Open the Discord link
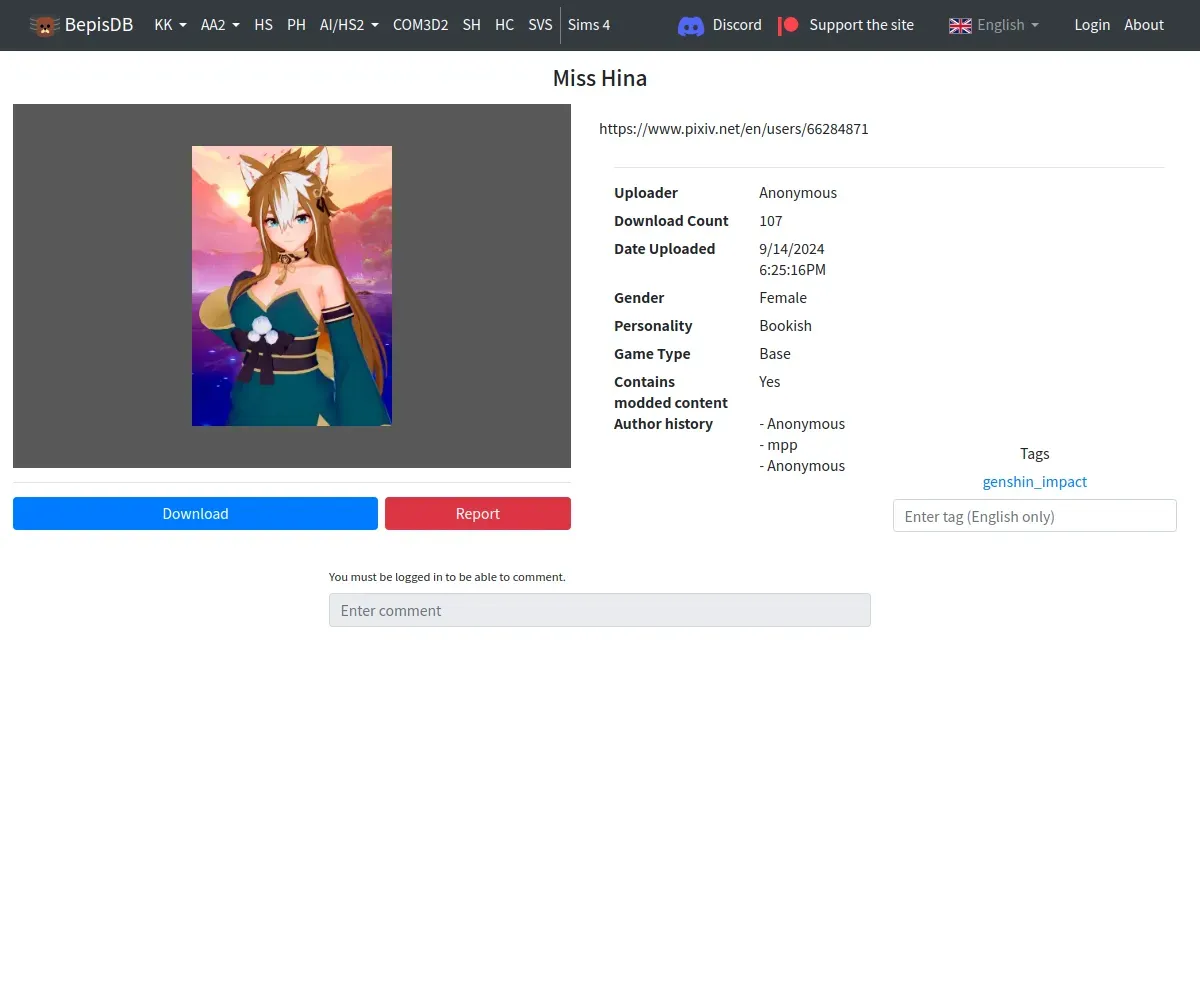 [x=737, y=25]
